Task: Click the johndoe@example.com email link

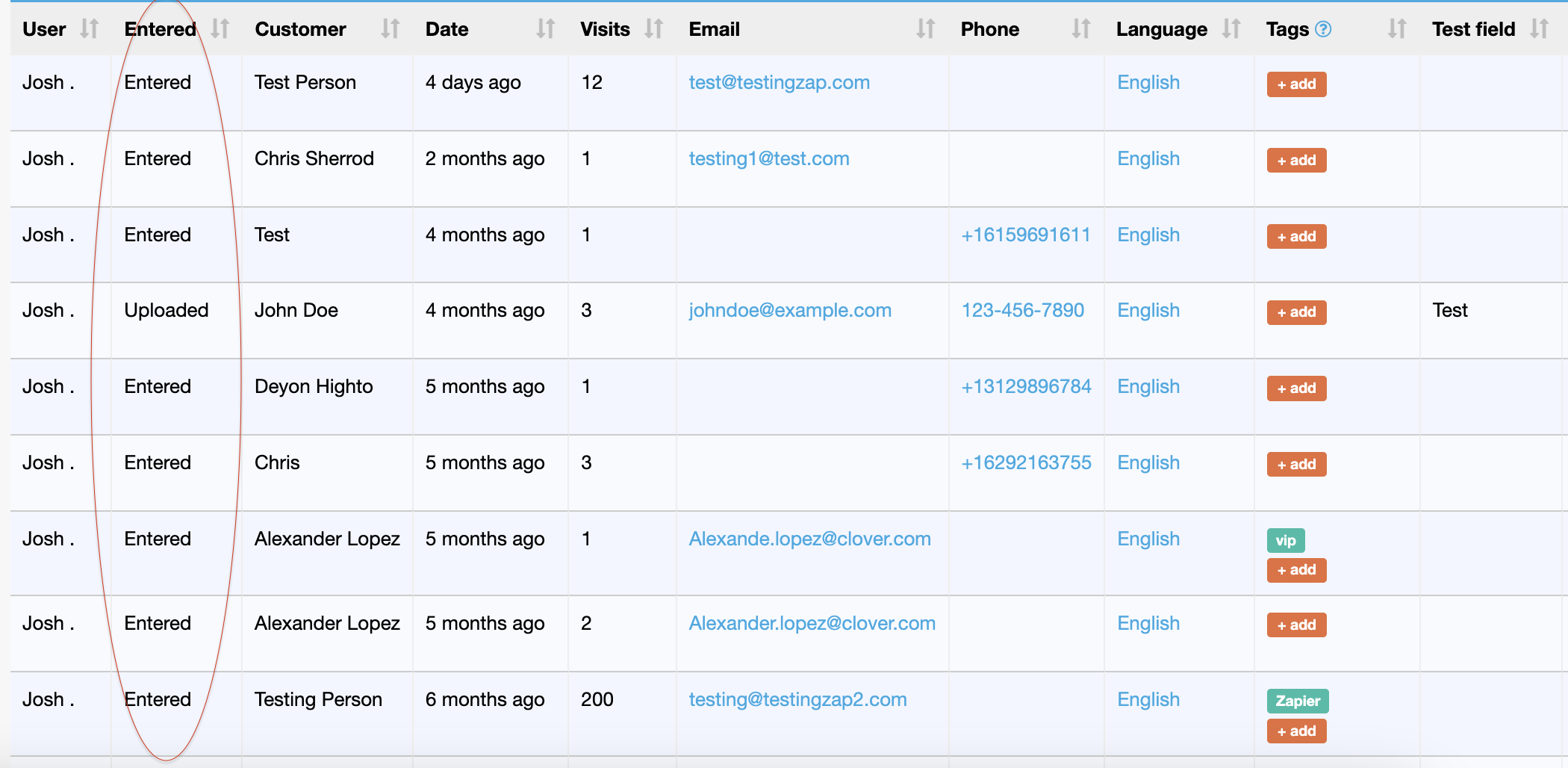Action: [789, 311]
